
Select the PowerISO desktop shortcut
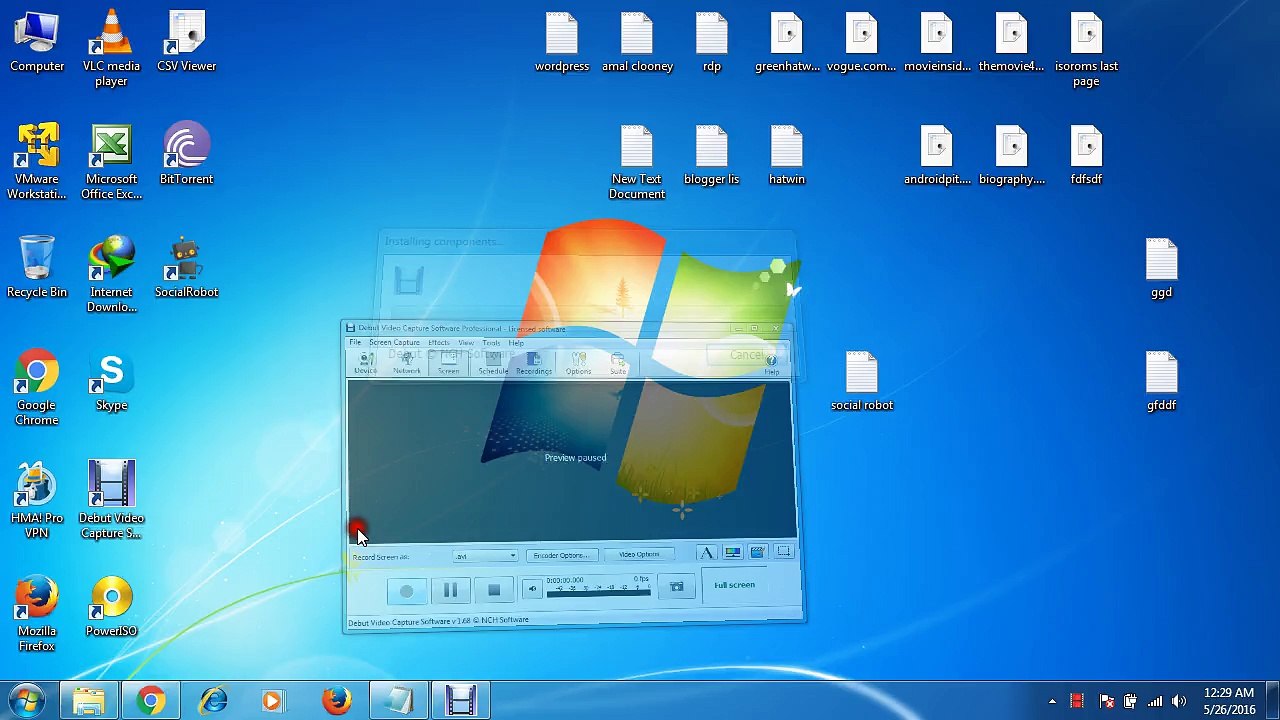tap(111, 607)
